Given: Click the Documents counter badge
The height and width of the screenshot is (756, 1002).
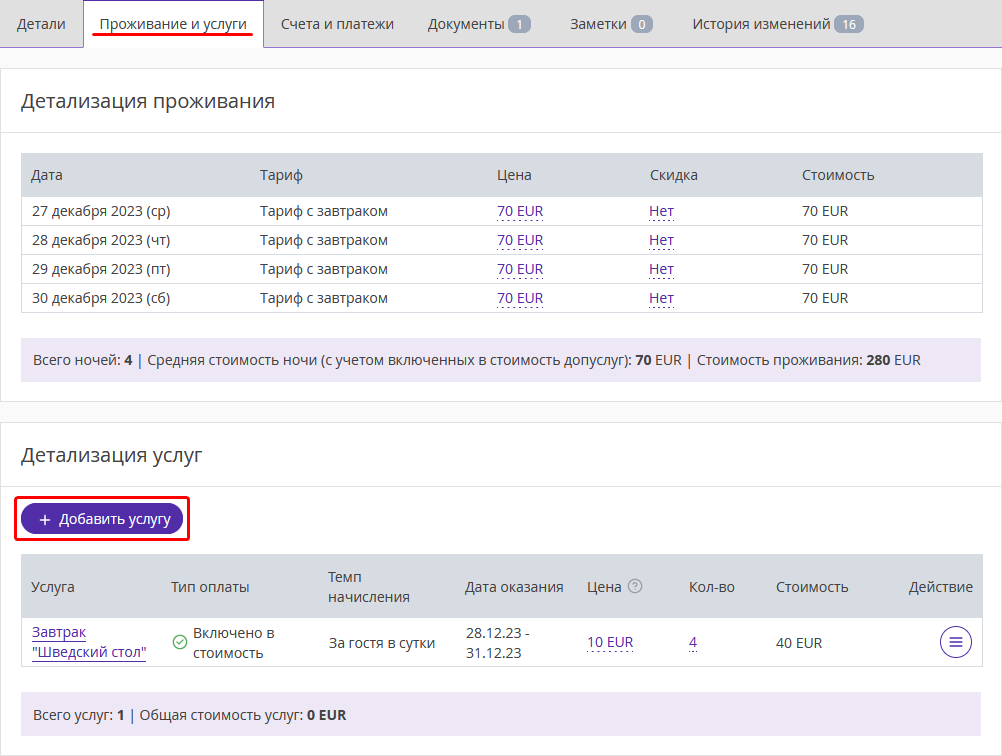Looking at the screenshot, I should coord(520,24).
